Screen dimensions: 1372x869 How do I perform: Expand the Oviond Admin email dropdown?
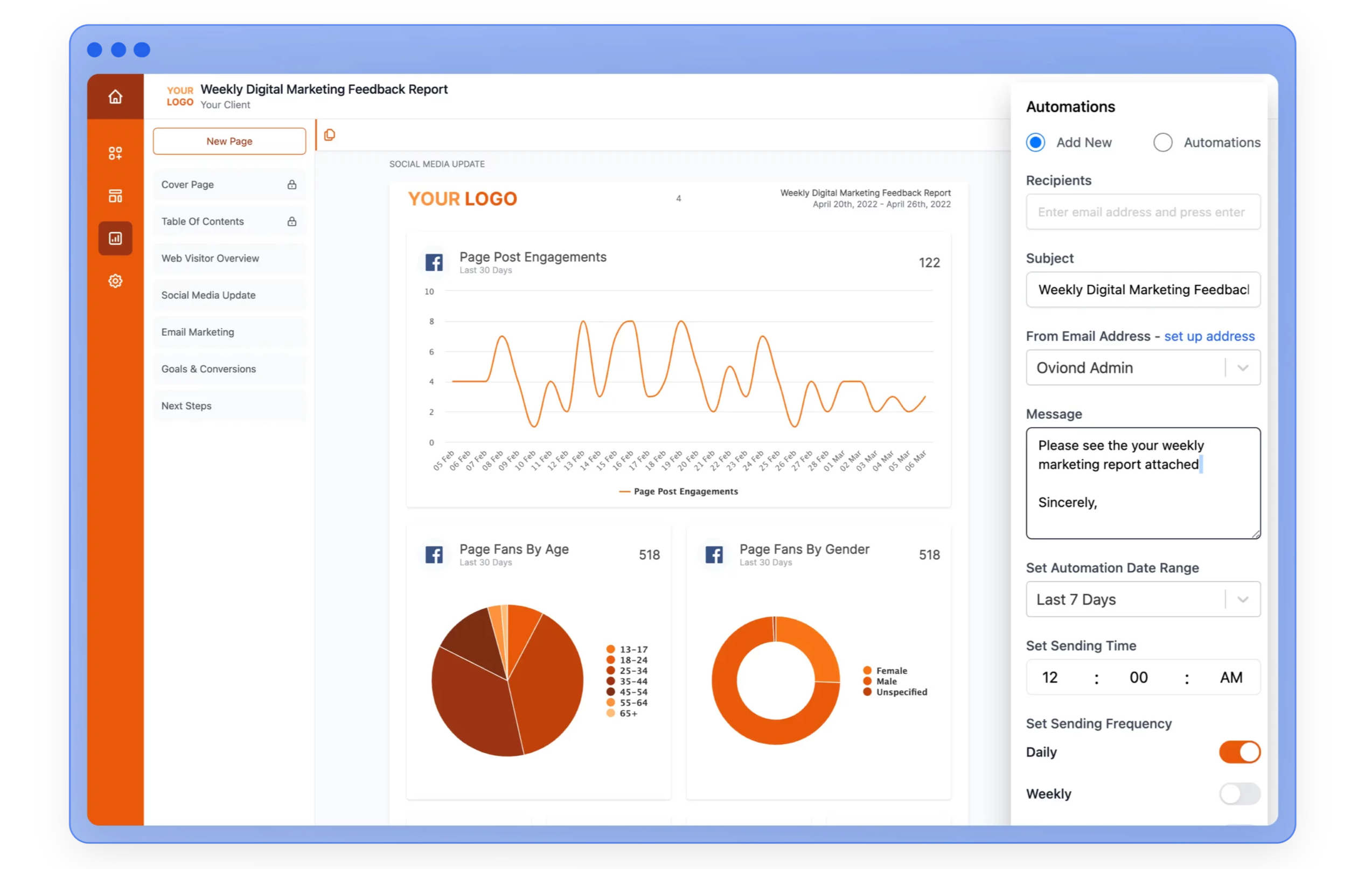tap(1243, 368)
